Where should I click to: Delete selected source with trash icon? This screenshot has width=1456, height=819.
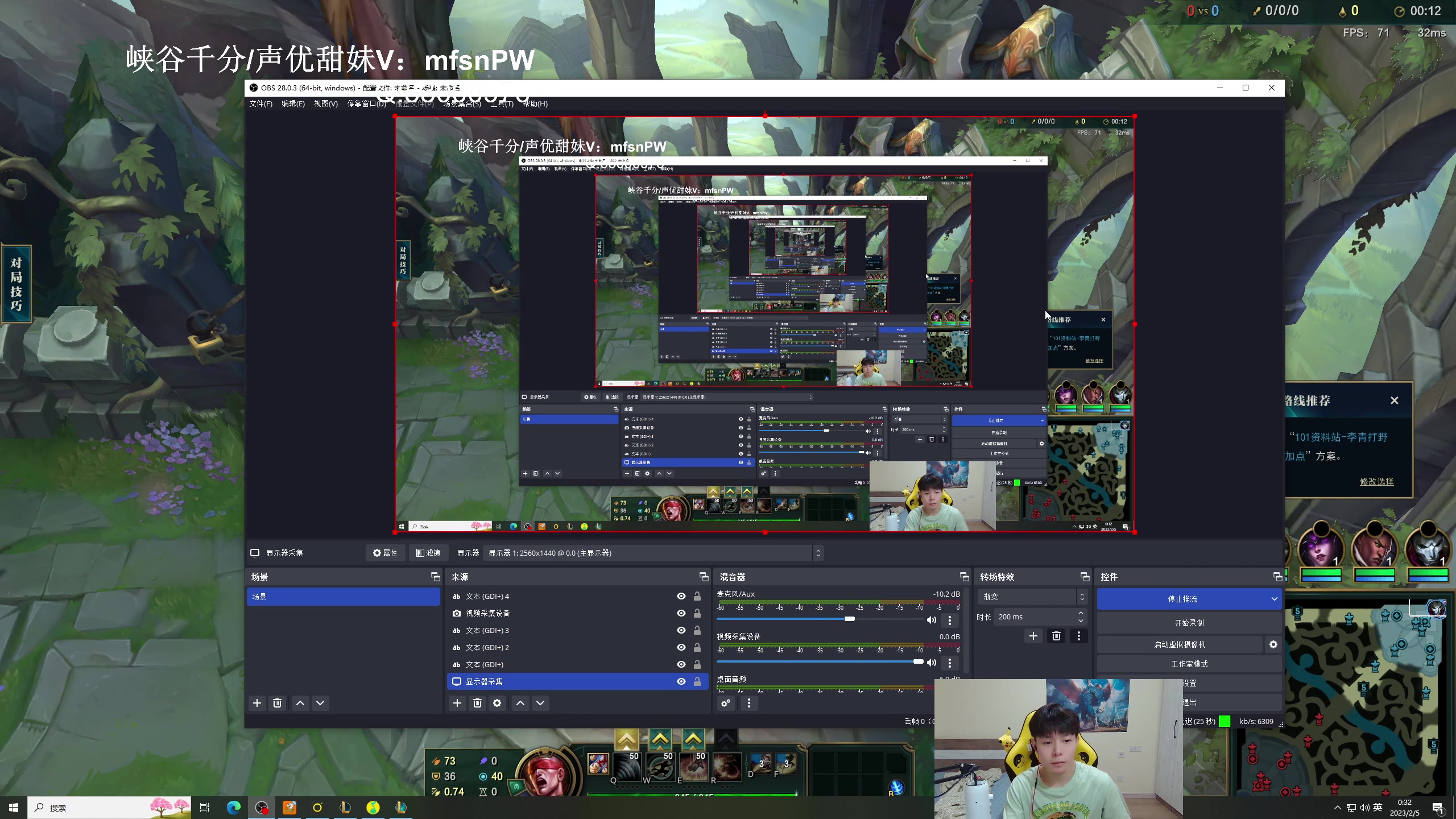coord(477,703)
